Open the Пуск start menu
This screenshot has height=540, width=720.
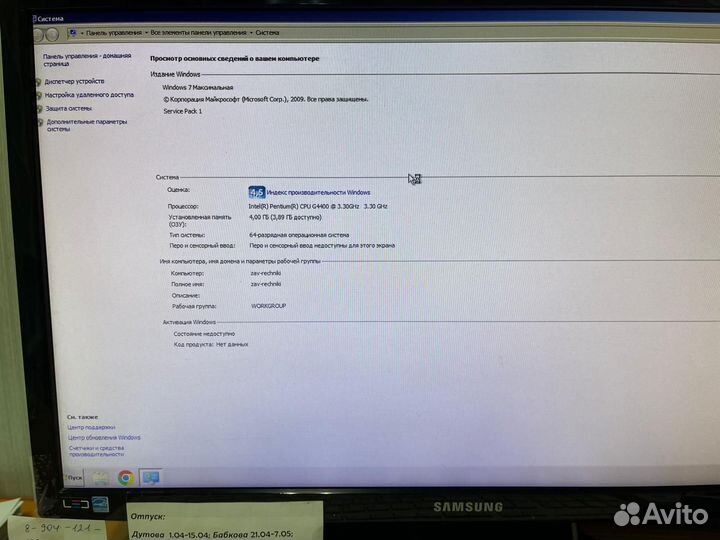click(x=73, y=478)
